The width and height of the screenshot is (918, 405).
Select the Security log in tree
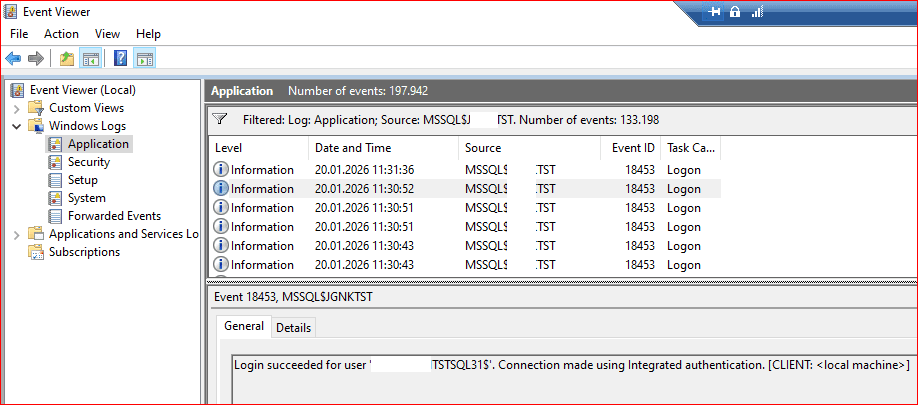pyautogui.click(x=88, y=162)
